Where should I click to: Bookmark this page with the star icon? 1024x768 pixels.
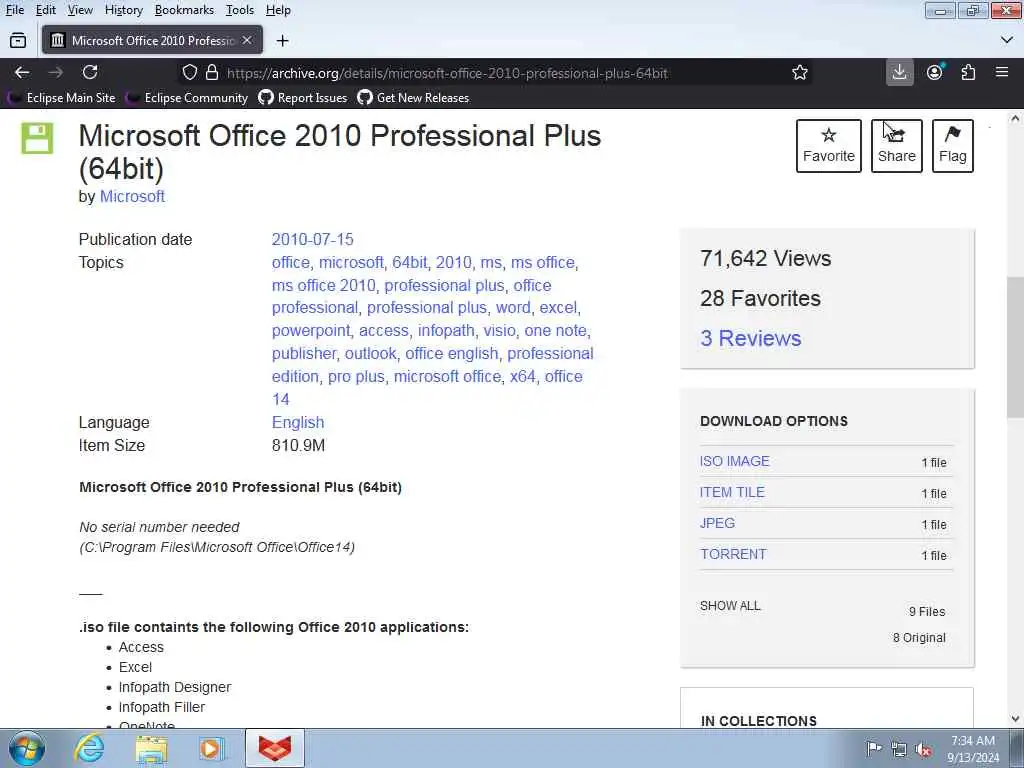[799, 72]
